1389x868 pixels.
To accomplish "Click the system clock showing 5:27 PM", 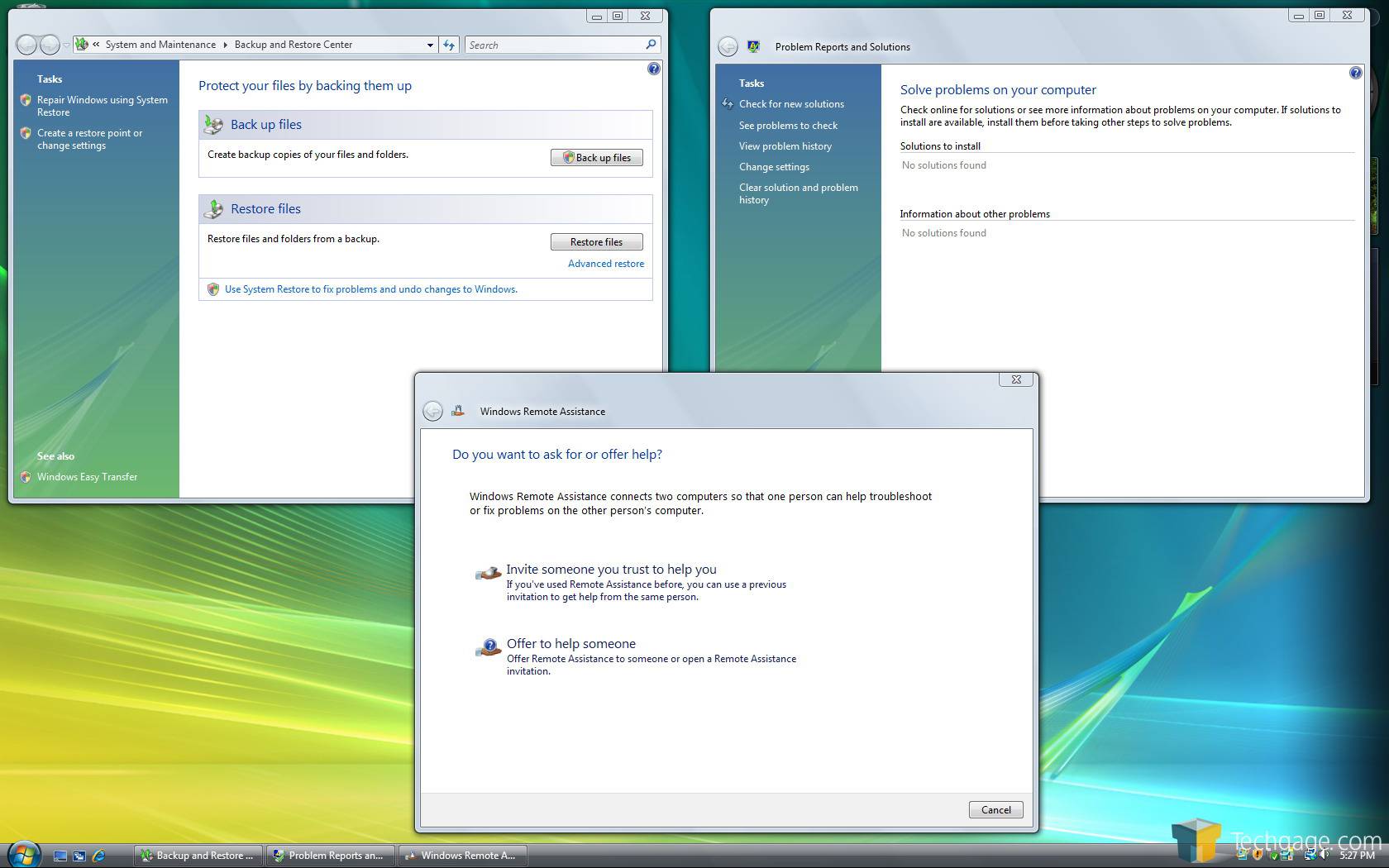I will (1357, 856).
